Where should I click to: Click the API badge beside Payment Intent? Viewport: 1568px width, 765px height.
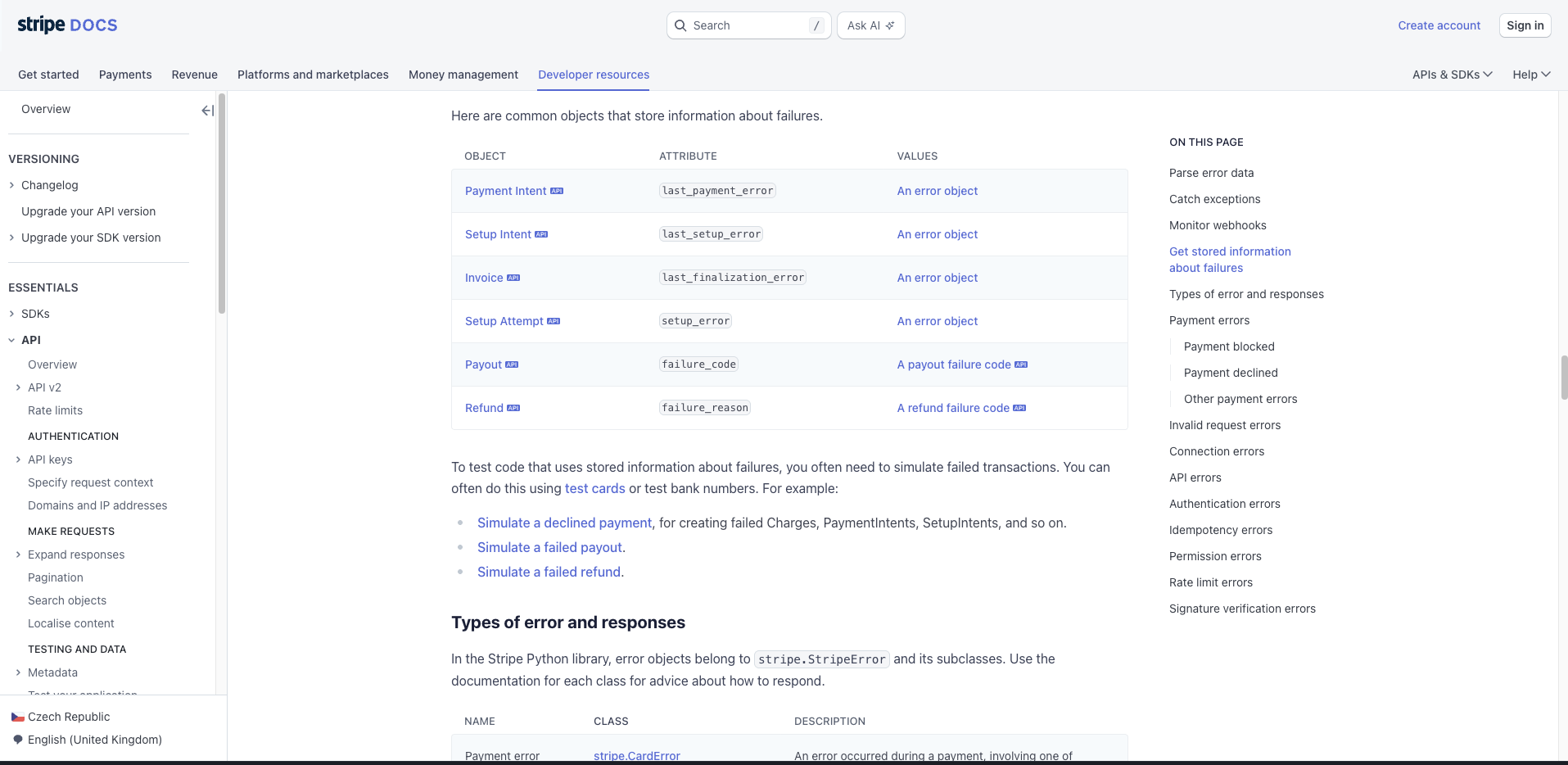point(556,190)
